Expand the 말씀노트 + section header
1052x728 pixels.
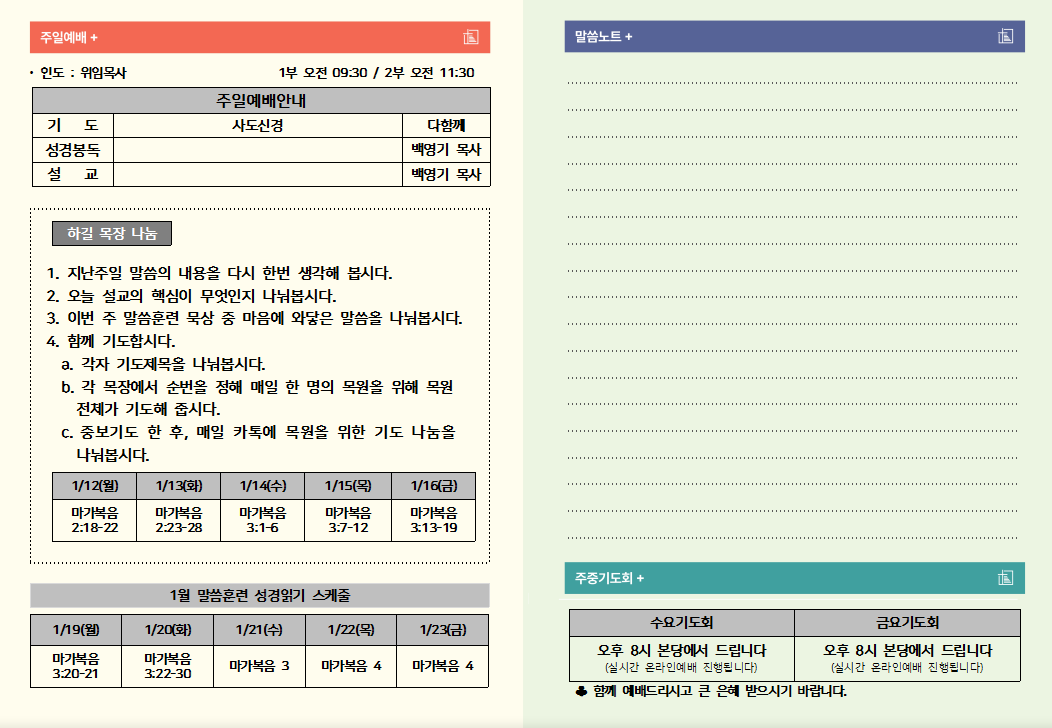tap(604, 37)
